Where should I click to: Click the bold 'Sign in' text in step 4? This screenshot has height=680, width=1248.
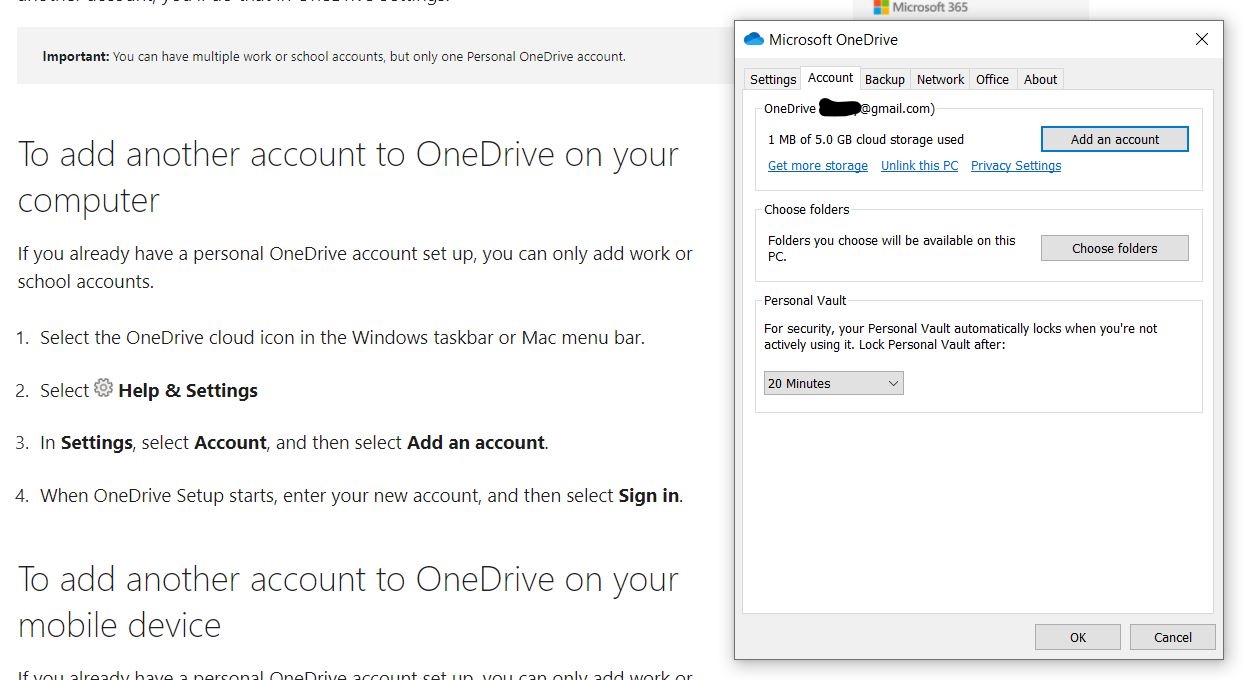click(649, 495)
